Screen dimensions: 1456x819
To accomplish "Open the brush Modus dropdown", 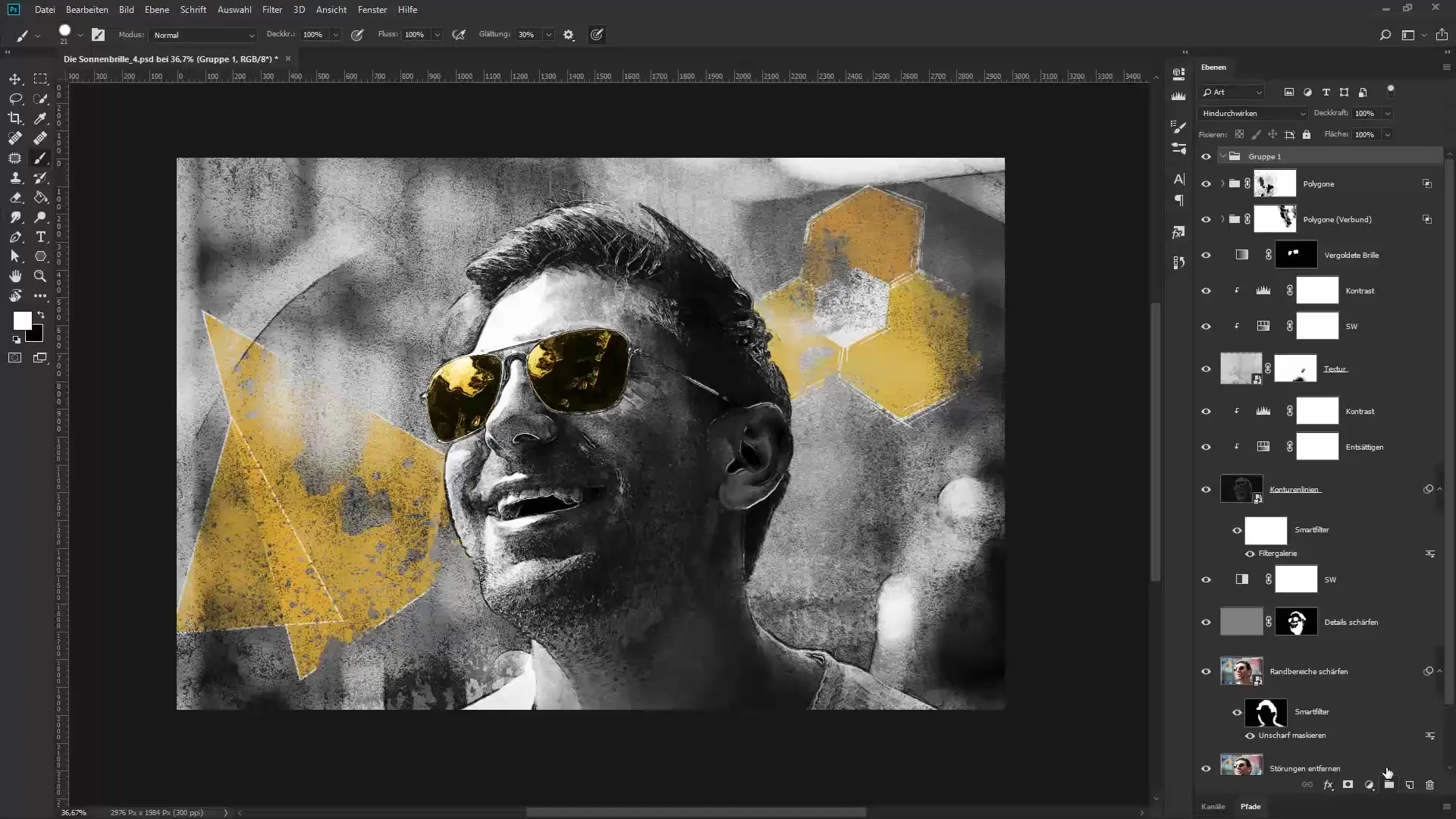I will [203, 35].
